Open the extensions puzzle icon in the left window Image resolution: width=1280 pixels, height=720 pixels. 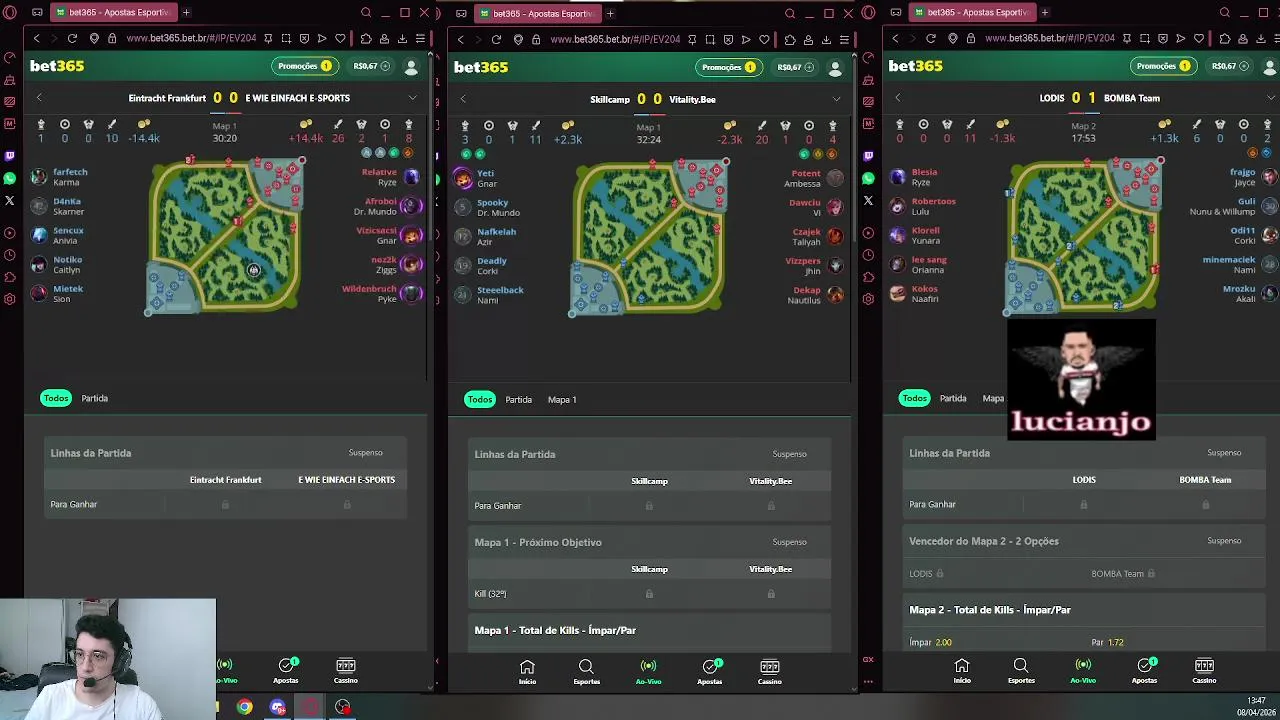pos(366,38)
